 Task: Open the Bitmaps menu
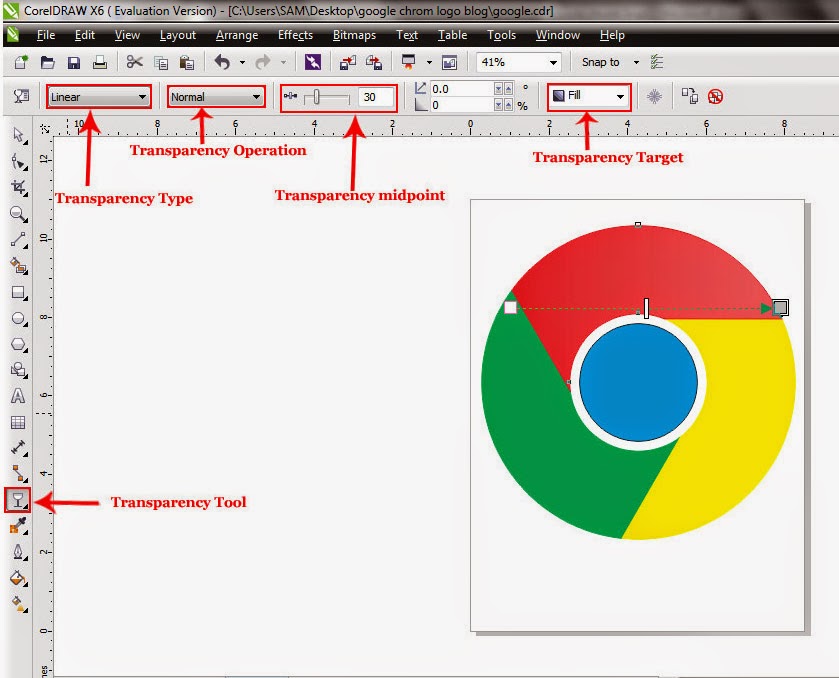pyautogui.click(x=354, y=35)
